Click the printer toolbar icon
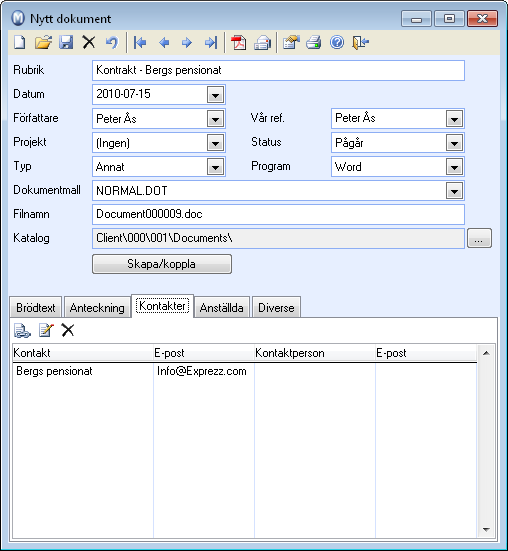 (x=314, y=43)
